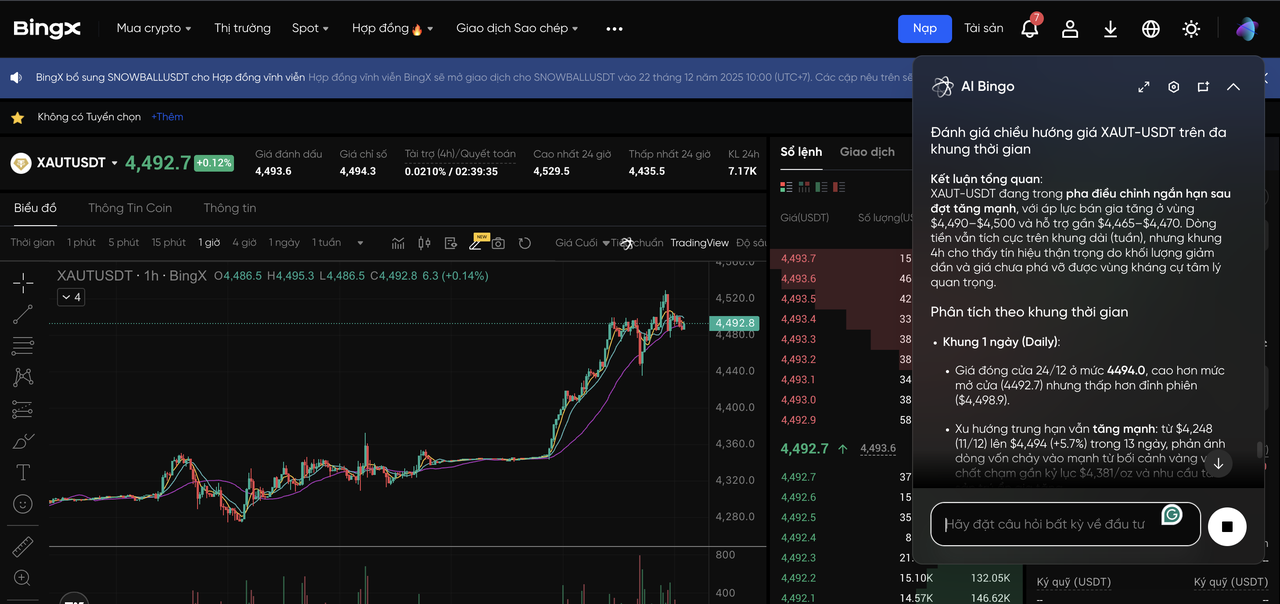Viewport: 1280px width, 604px height.
Task: Toggle light/dark theme with sun icon
Action: pos(1191,29)
